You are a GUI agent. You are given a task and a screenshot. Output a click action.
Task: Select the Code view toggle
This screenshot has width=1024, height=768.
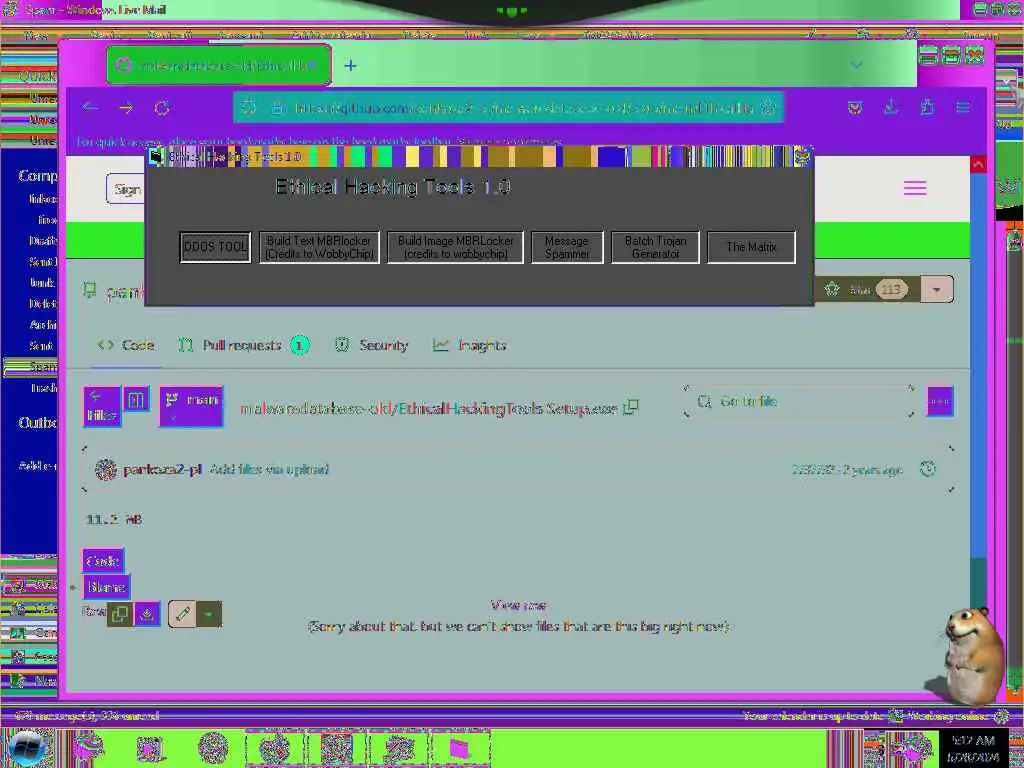pyautogui.click(x=103, y=561)
